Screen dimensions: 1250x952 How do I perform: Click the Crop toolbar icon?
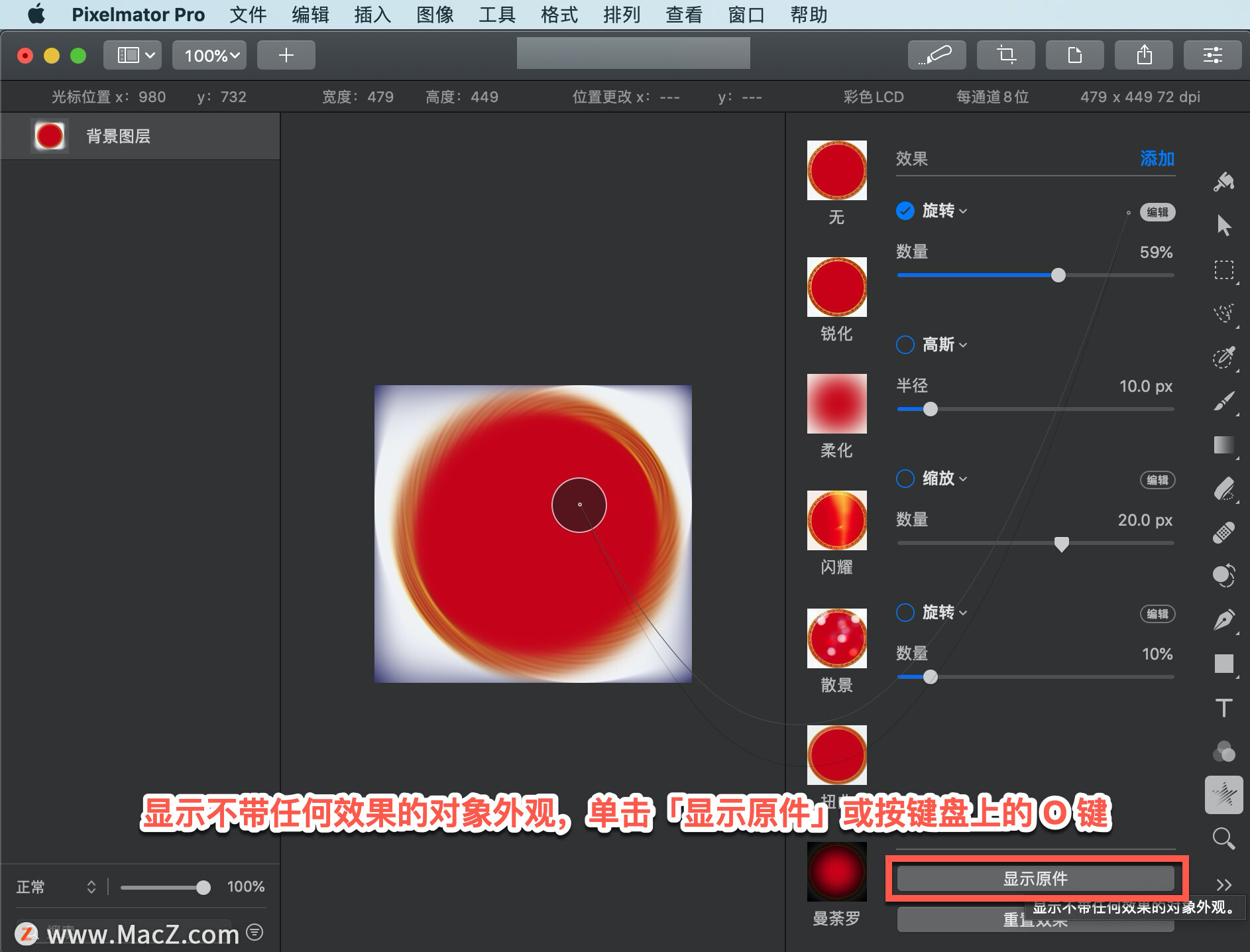coord(1005,55)
